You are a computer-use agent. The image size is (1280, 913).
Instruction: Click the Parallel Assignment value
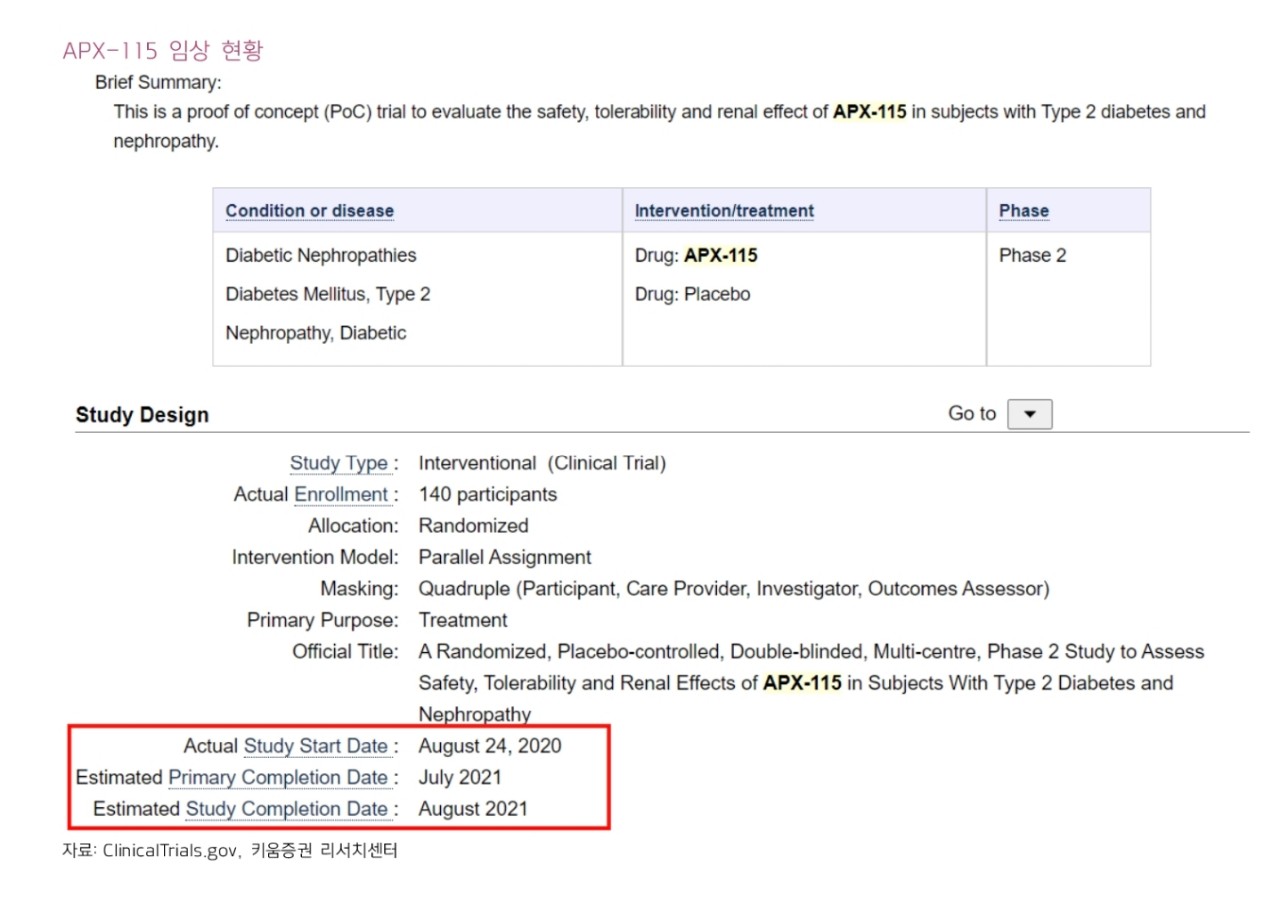[505, 557]
